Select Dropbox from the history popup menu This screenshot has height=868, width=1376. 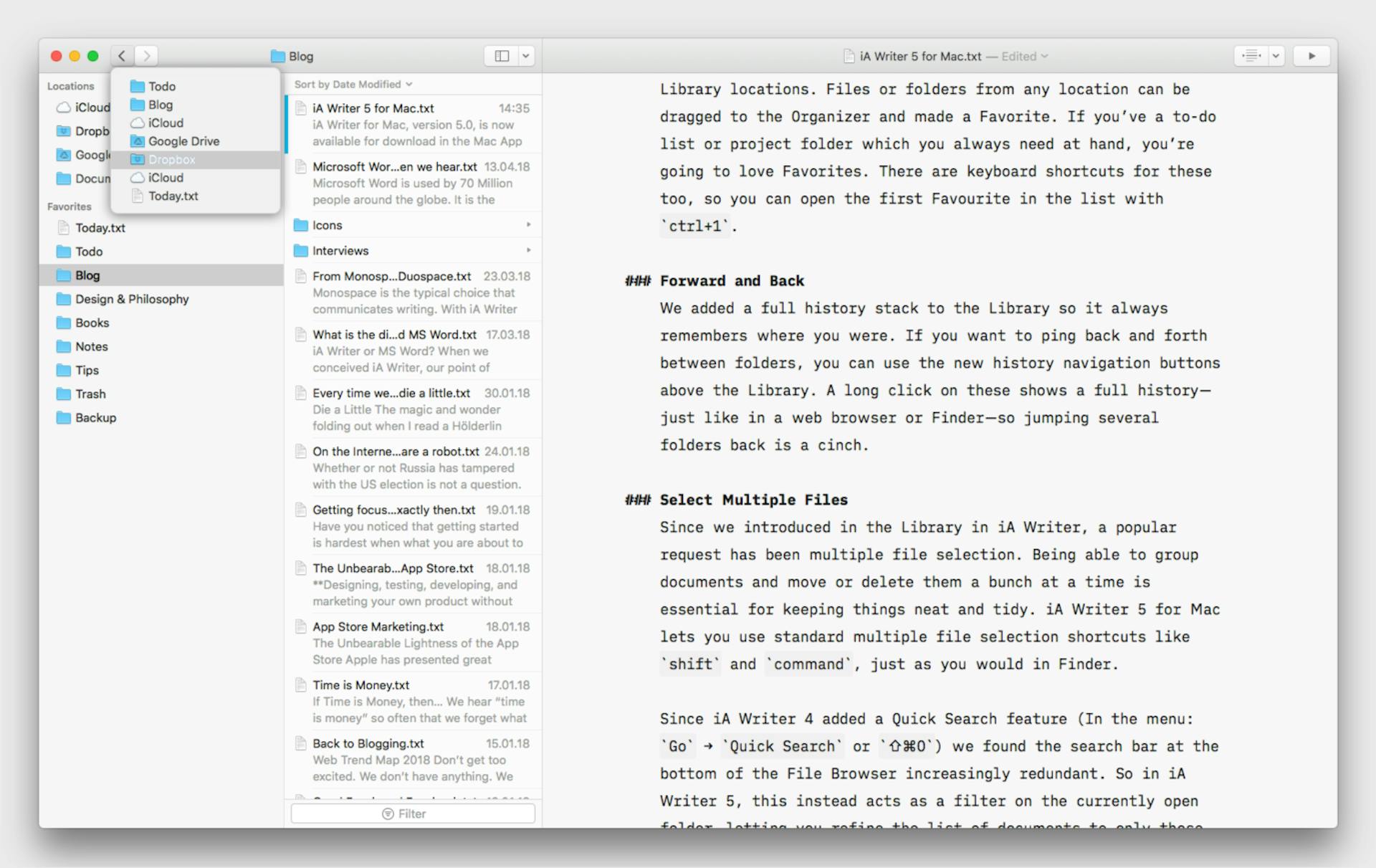172,159
